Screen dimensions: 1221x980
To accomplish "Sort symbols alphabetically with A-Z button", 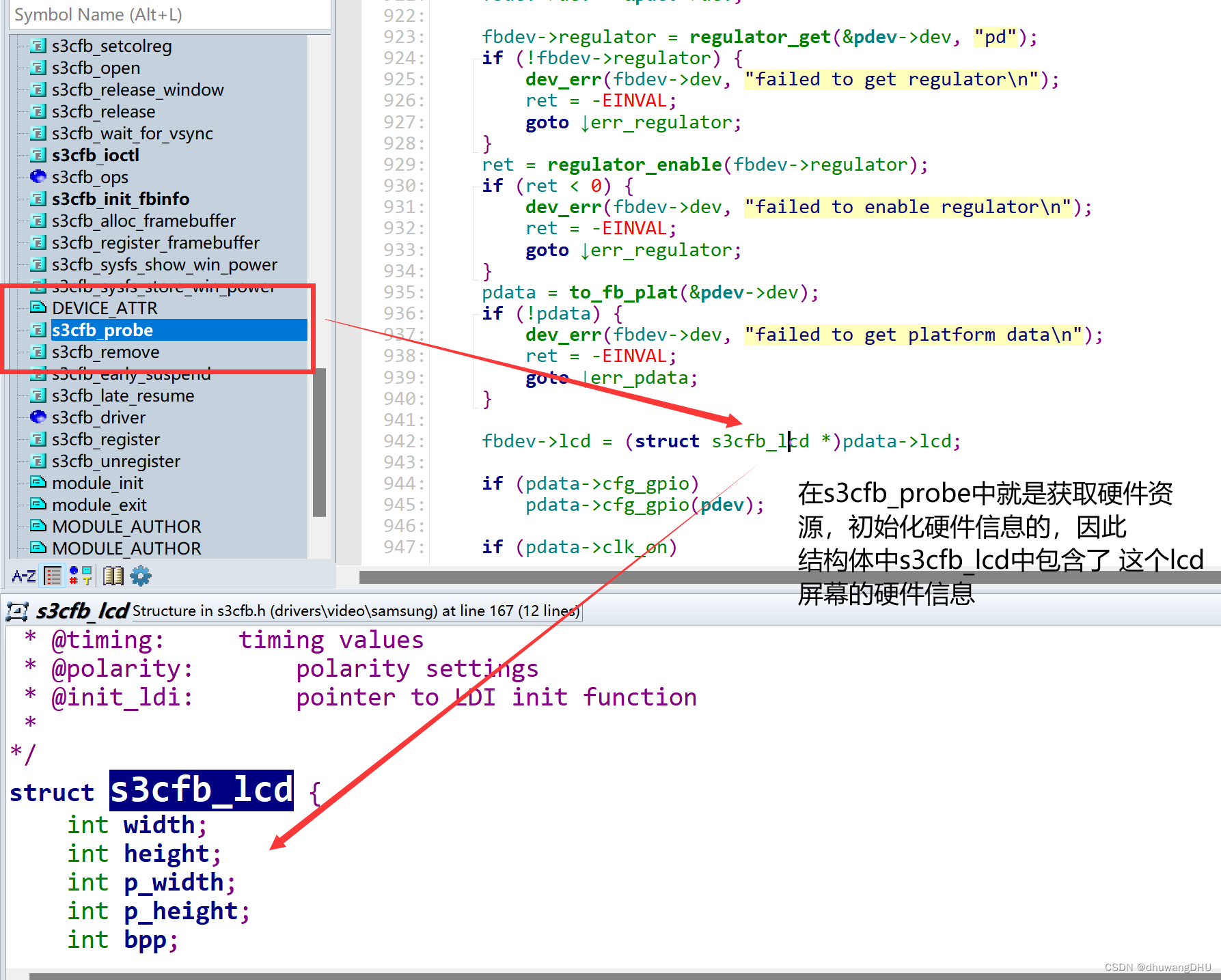I will (x=24, y=576).
